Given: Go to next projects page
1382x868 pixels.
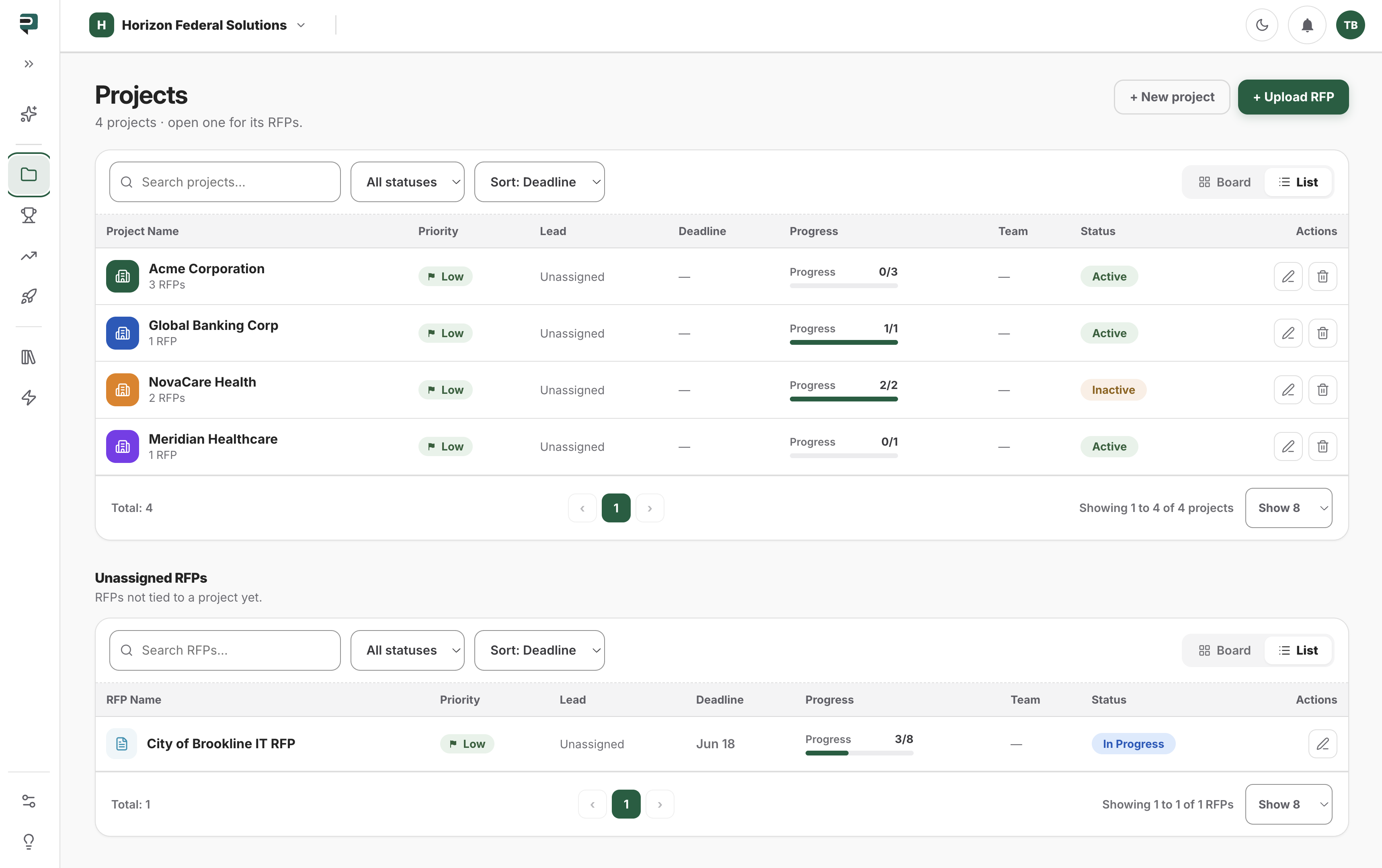Looking at the screenshot, I should pos(650,508).
